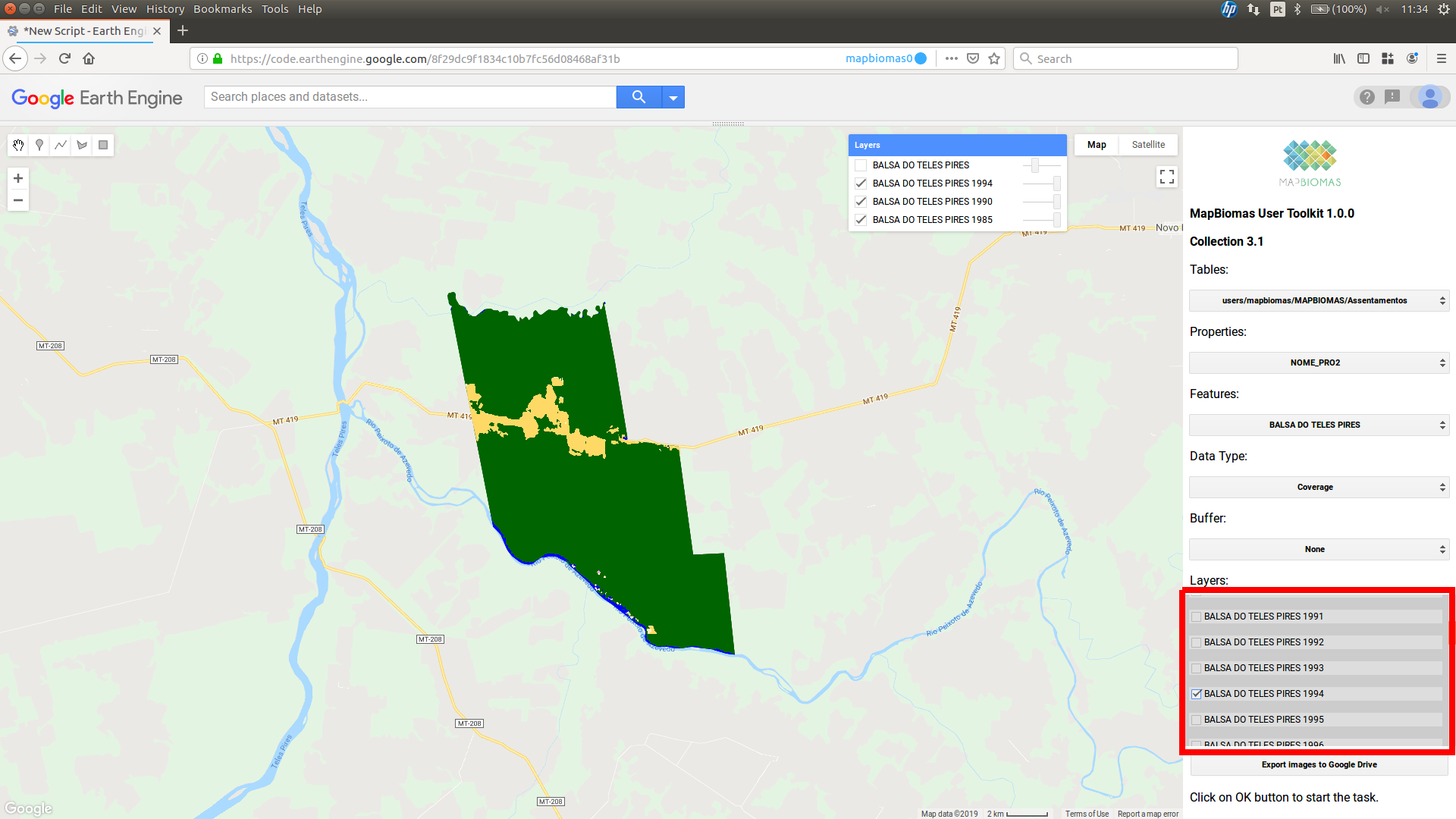
Task: Enable BALSA DO TELES PIRES 1992 checkbox
Action: pyautogui.click(x=1197, y=642)
